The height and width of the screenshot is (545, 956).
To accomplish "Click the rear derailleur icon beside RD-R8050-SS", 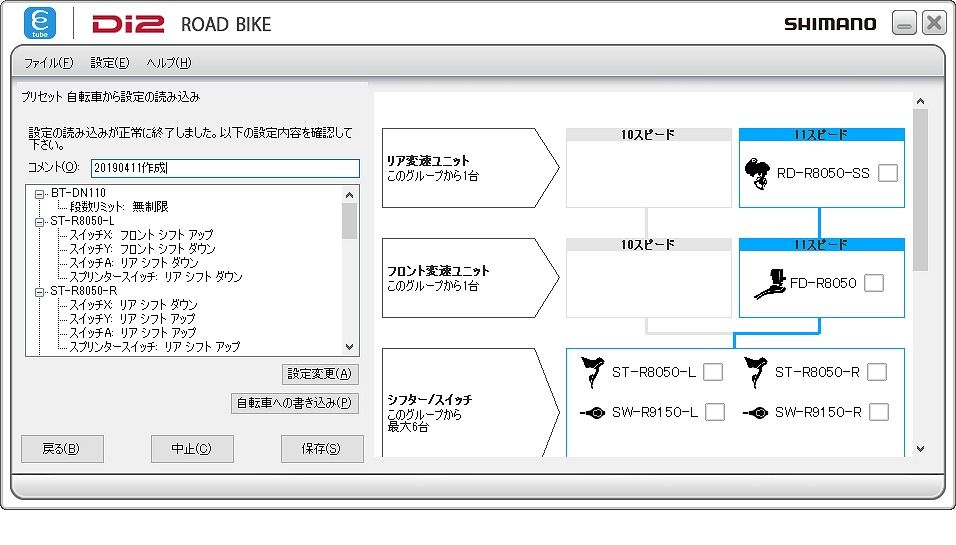I will (757, 174).
